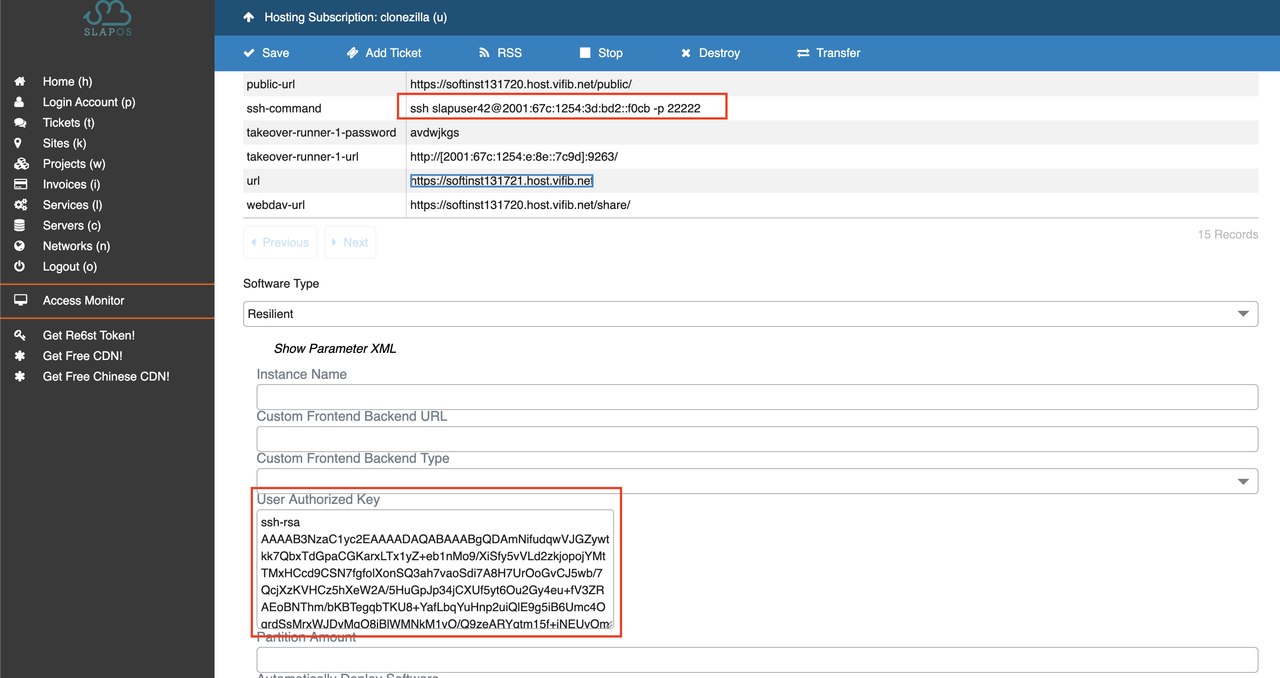Click the Transfer arrows icon
This screenshot has height=678, width=1280.
click(x=803, y=53)
